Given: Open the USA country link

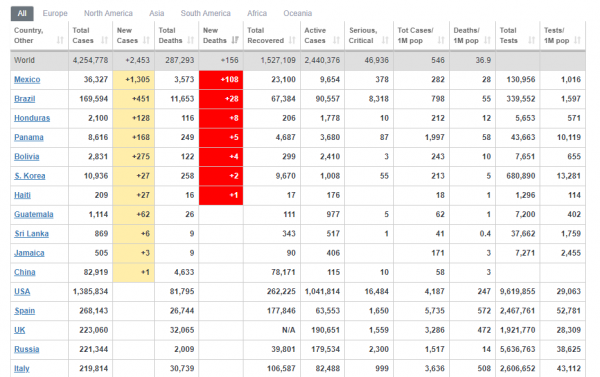Looking at the screenshot, I should (22, 292).
